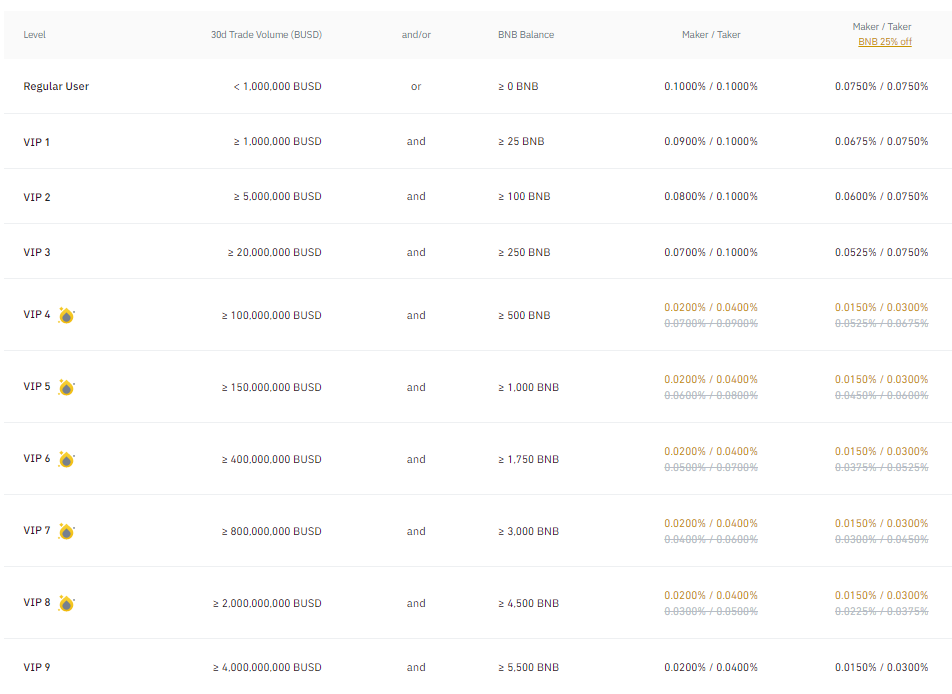
Task: Click the ≥ 25 BNB balance cell
Action: [x=522, y=141]
